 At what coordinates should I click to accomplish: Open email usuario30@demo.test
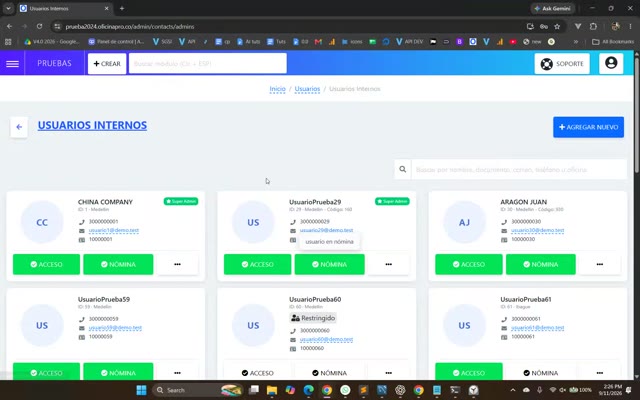click(538, 230)
